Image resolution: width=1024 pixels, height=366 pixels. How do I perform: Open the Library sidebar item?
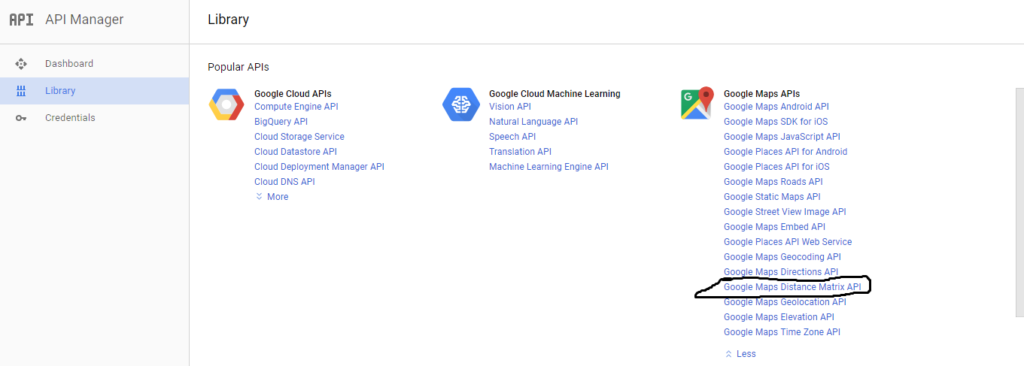click(x=95, y=91)
